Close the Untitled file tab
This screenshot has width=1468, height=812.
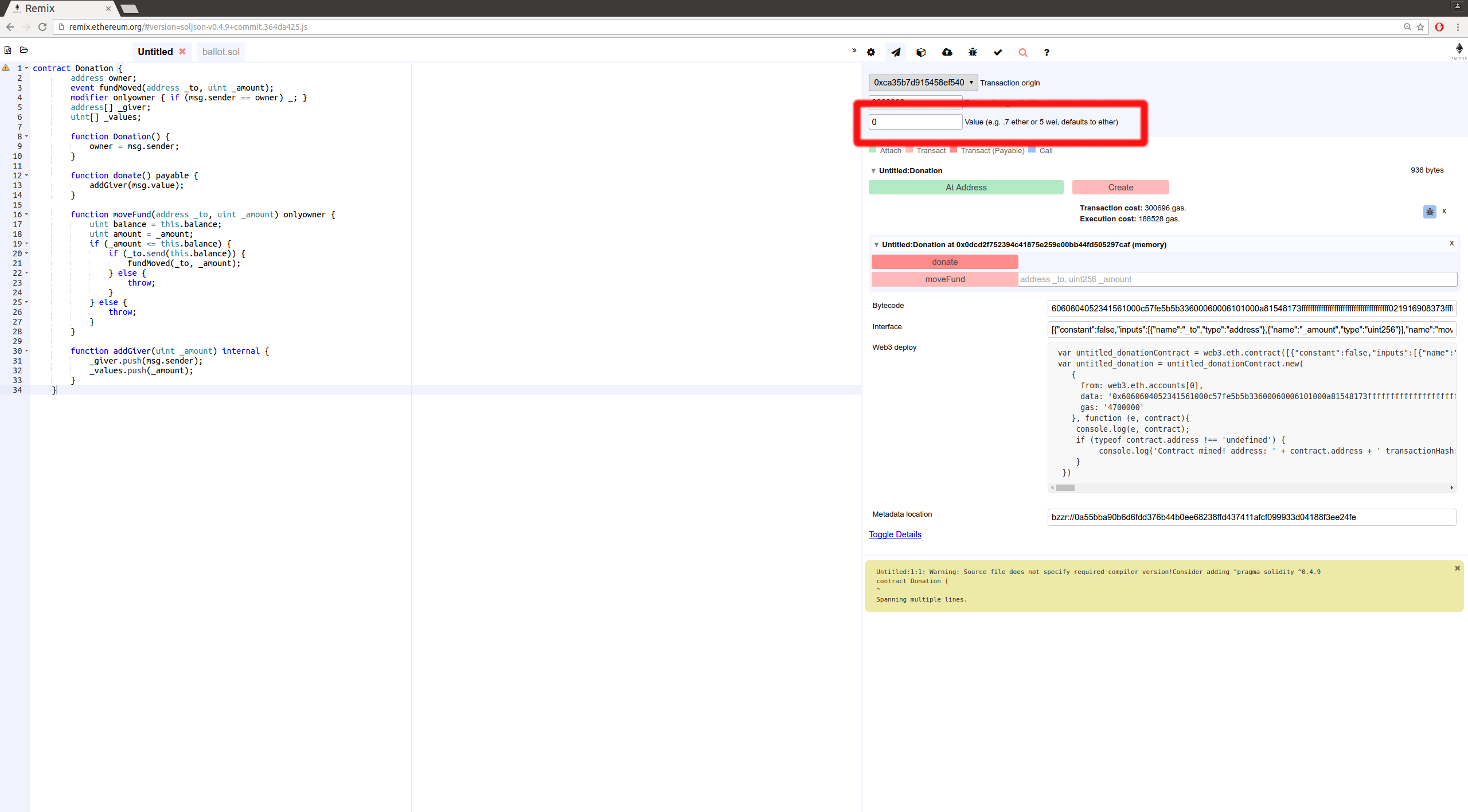182,52
